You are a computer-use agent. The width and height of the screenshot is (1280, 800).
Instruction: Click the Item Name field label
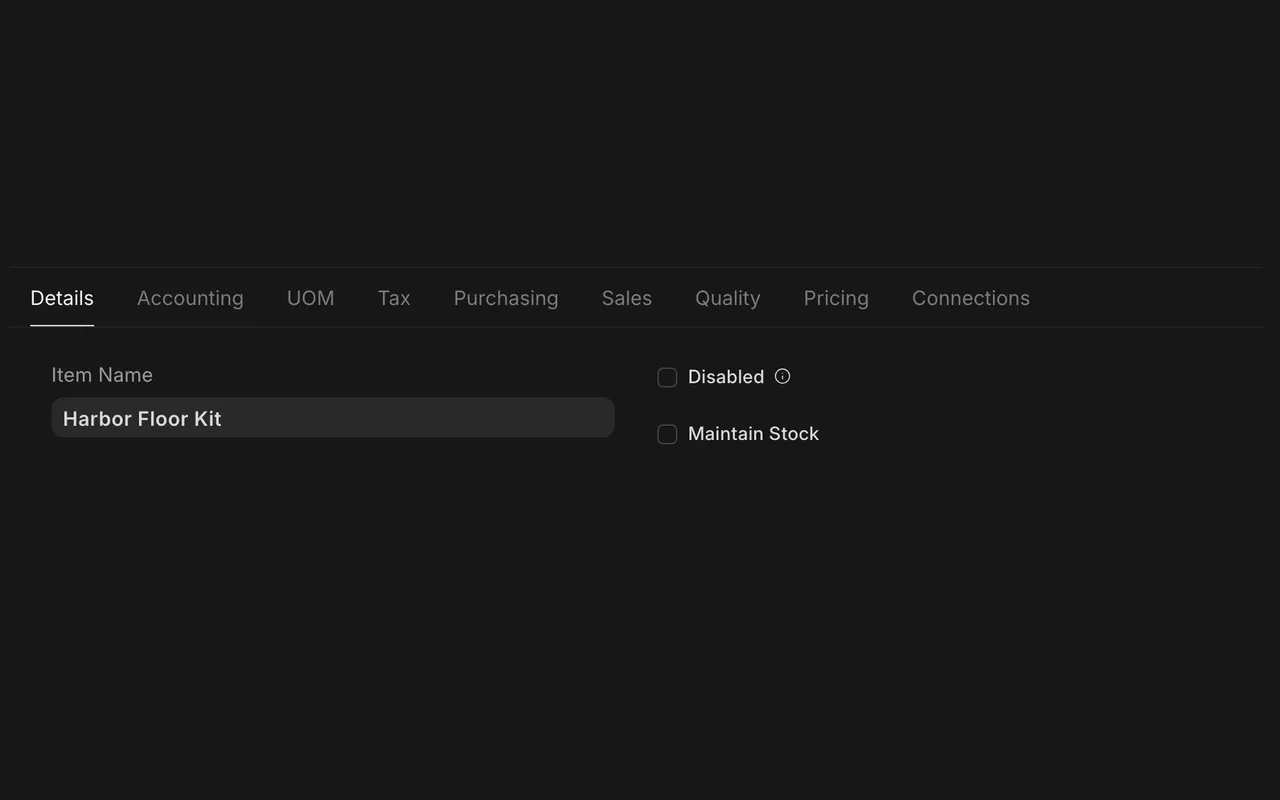point(102,375)
